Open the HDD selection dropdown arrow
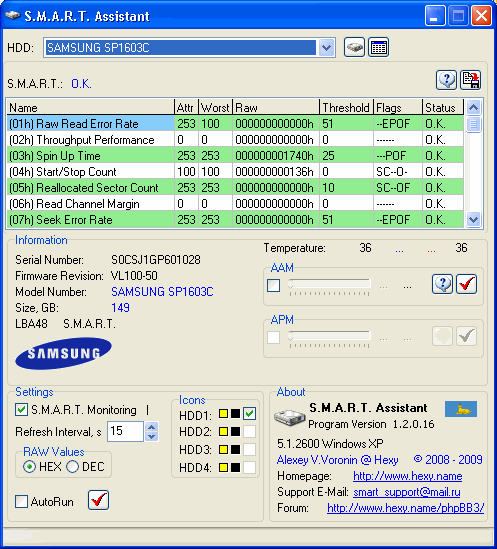This screenshot has height=549, width=497. [x=326, y=47]
